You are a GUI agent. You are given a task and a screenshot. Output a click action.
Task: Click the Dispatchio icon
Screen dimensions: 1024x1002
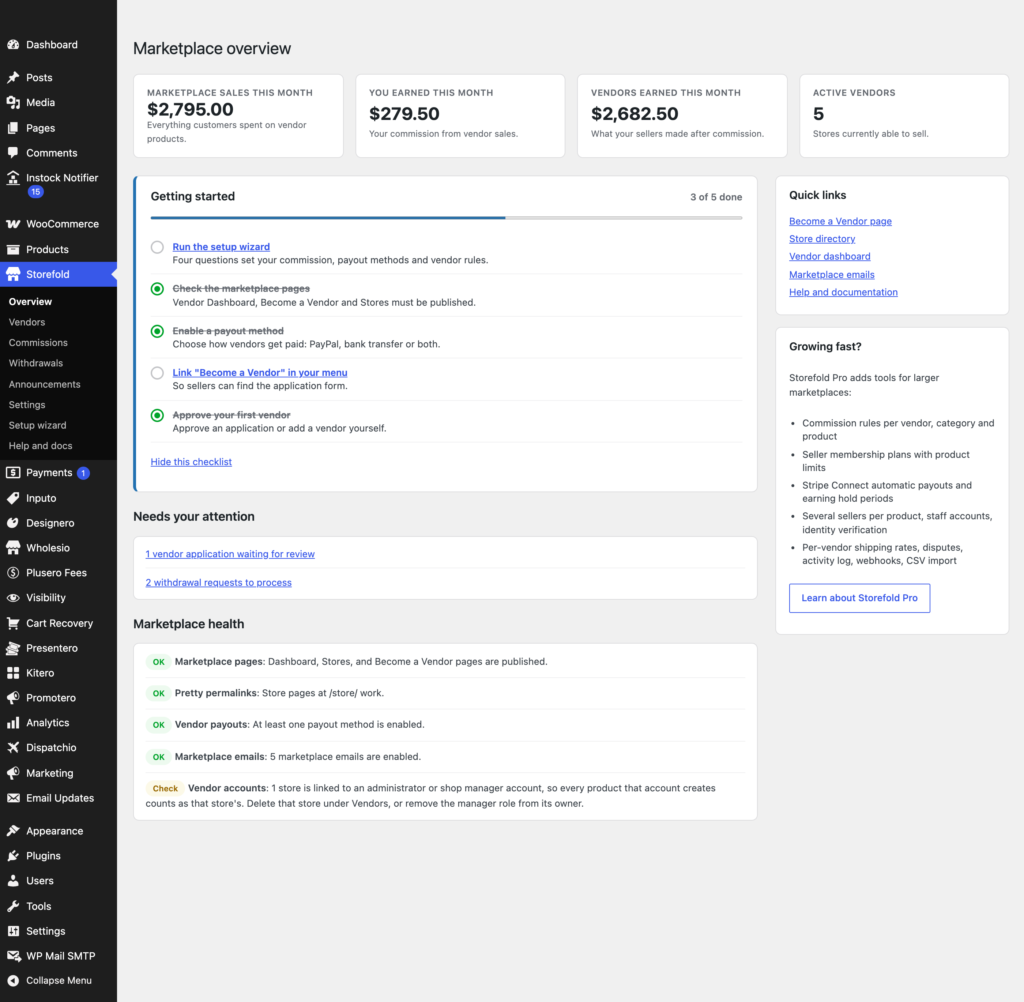point(13,748)
